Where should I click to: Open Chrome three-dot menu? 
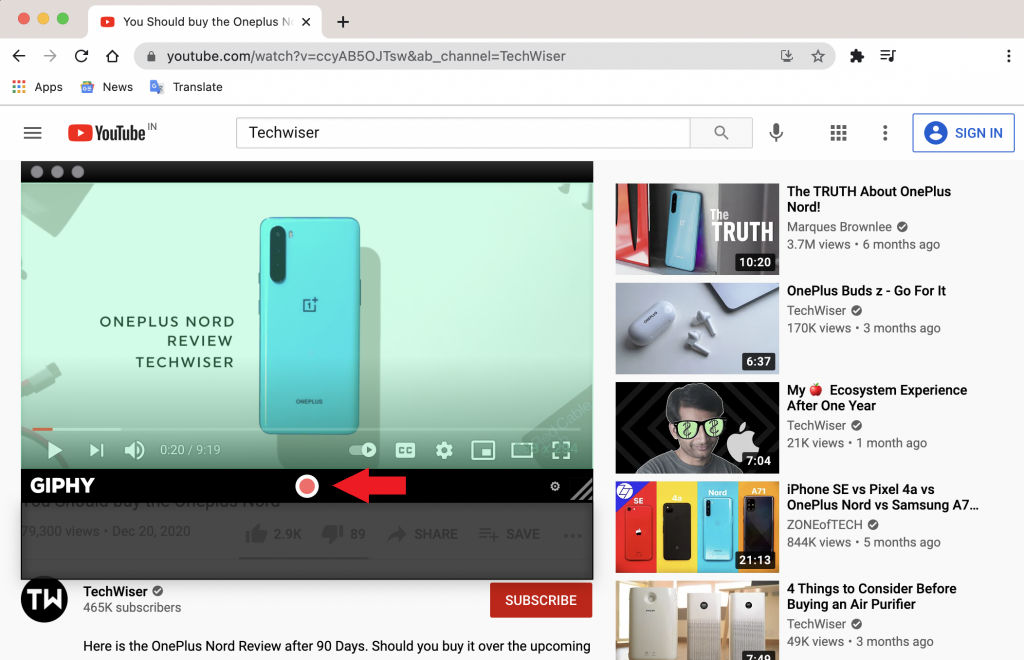(1008, 56)
